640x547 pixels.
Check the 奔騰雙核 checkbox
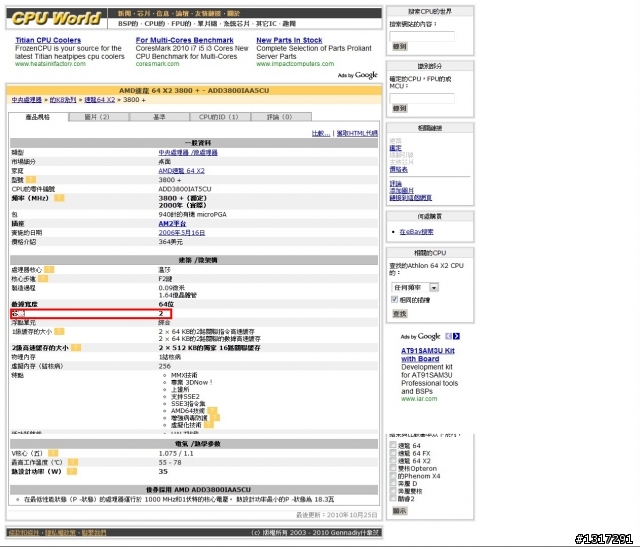[393, 491]
